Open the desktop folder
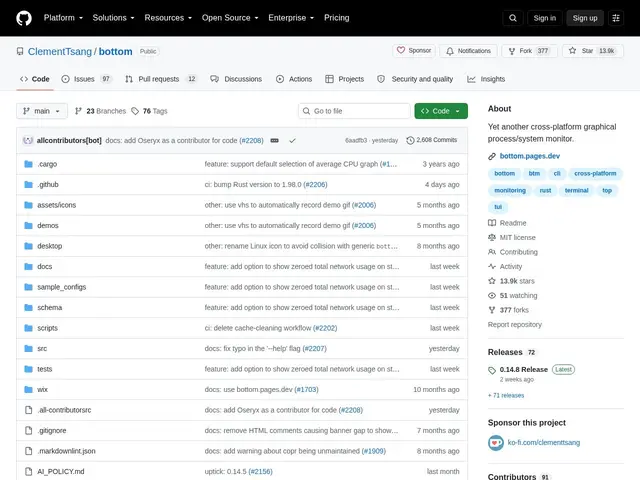640x480 pixels. (50, 246)
